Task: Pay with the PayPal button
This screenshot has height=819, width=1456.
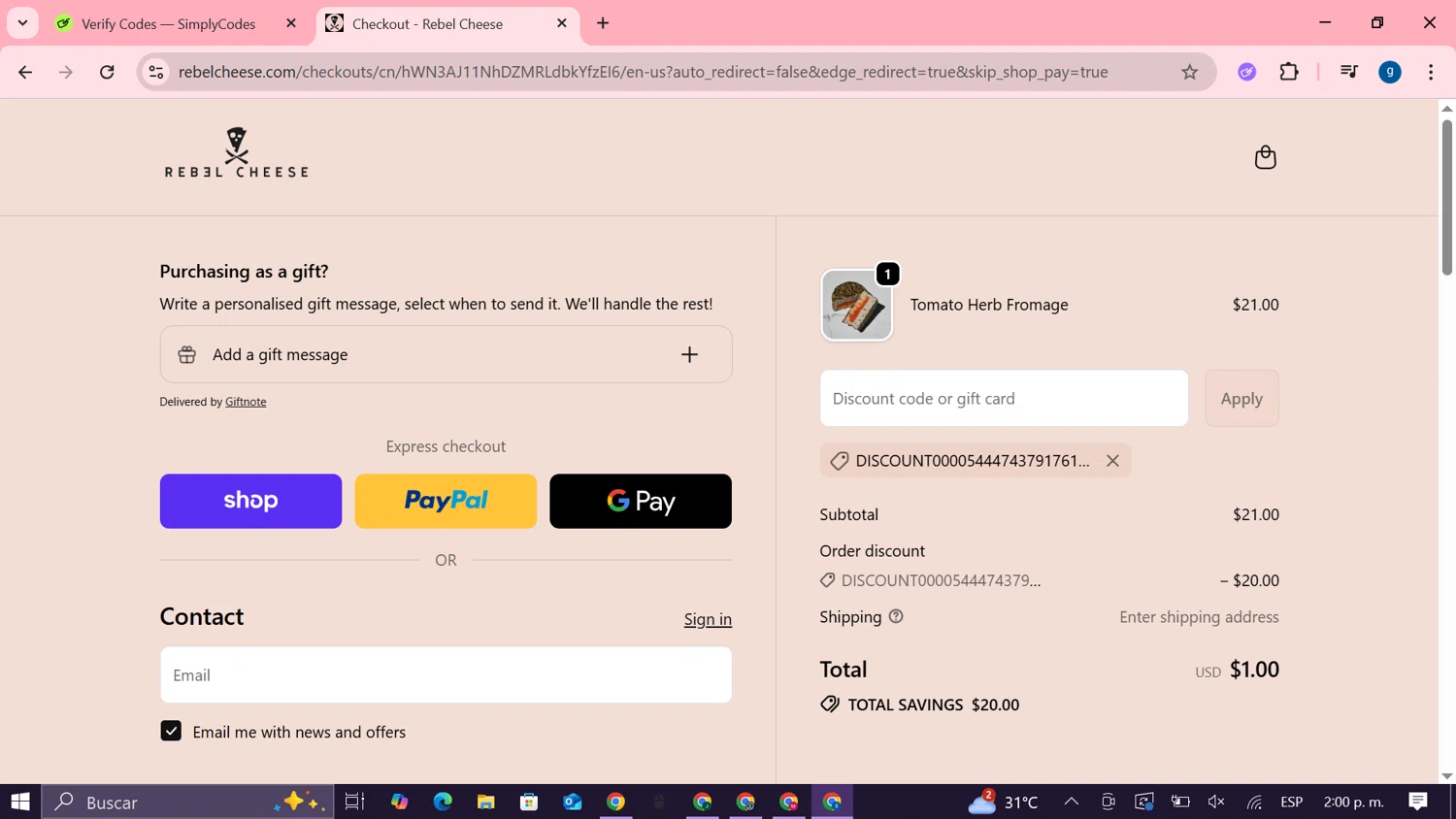Action: click(x=446, y=501)
